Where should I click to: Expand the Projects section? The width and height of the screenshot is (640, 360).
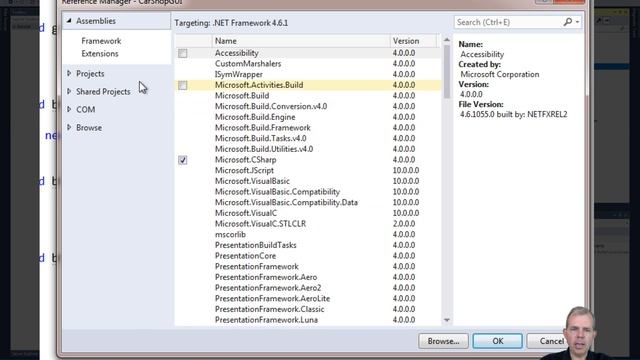tap(69, 73)
